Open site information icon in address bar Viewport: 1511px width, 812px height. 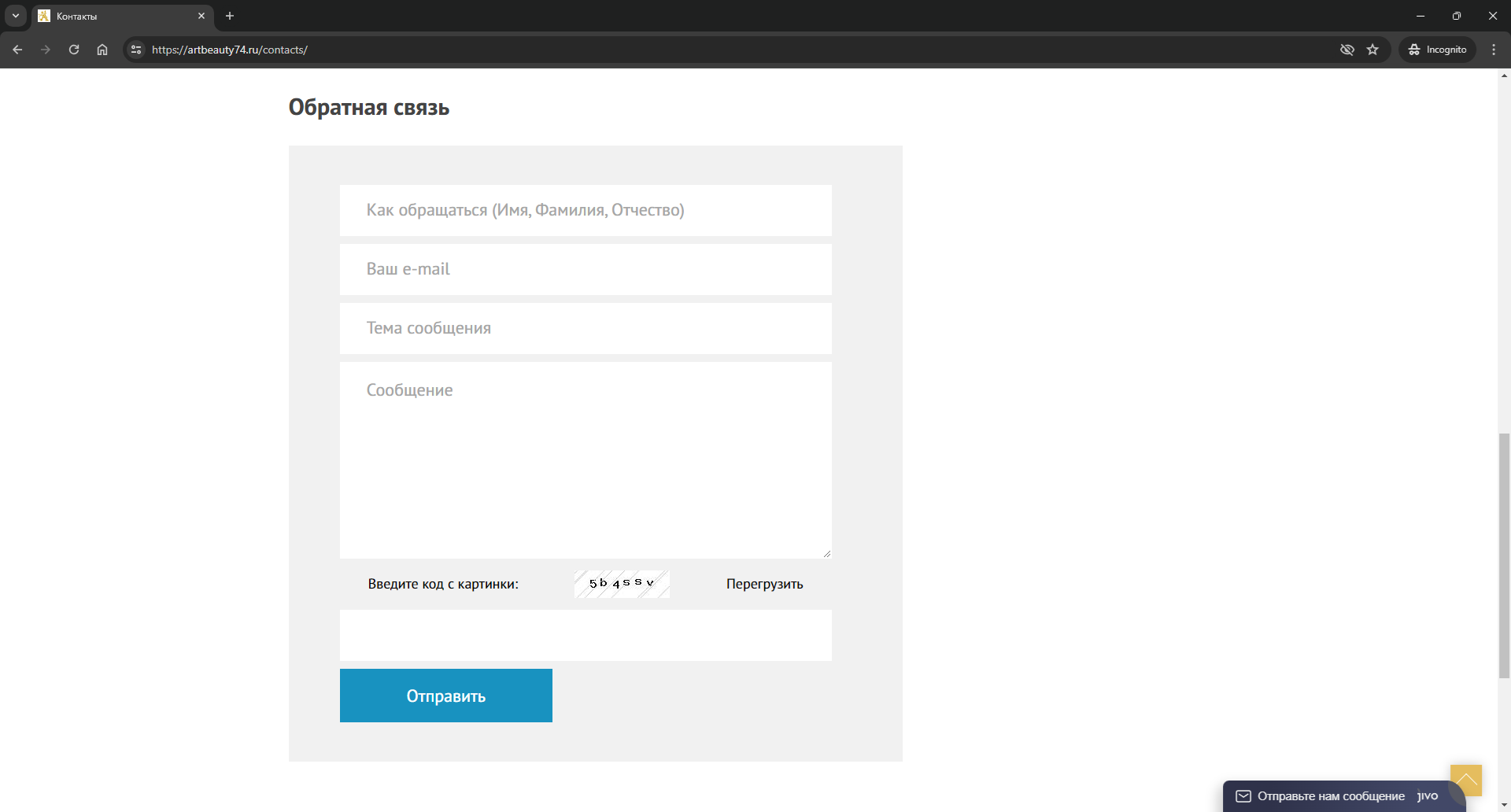pos(136,50)
